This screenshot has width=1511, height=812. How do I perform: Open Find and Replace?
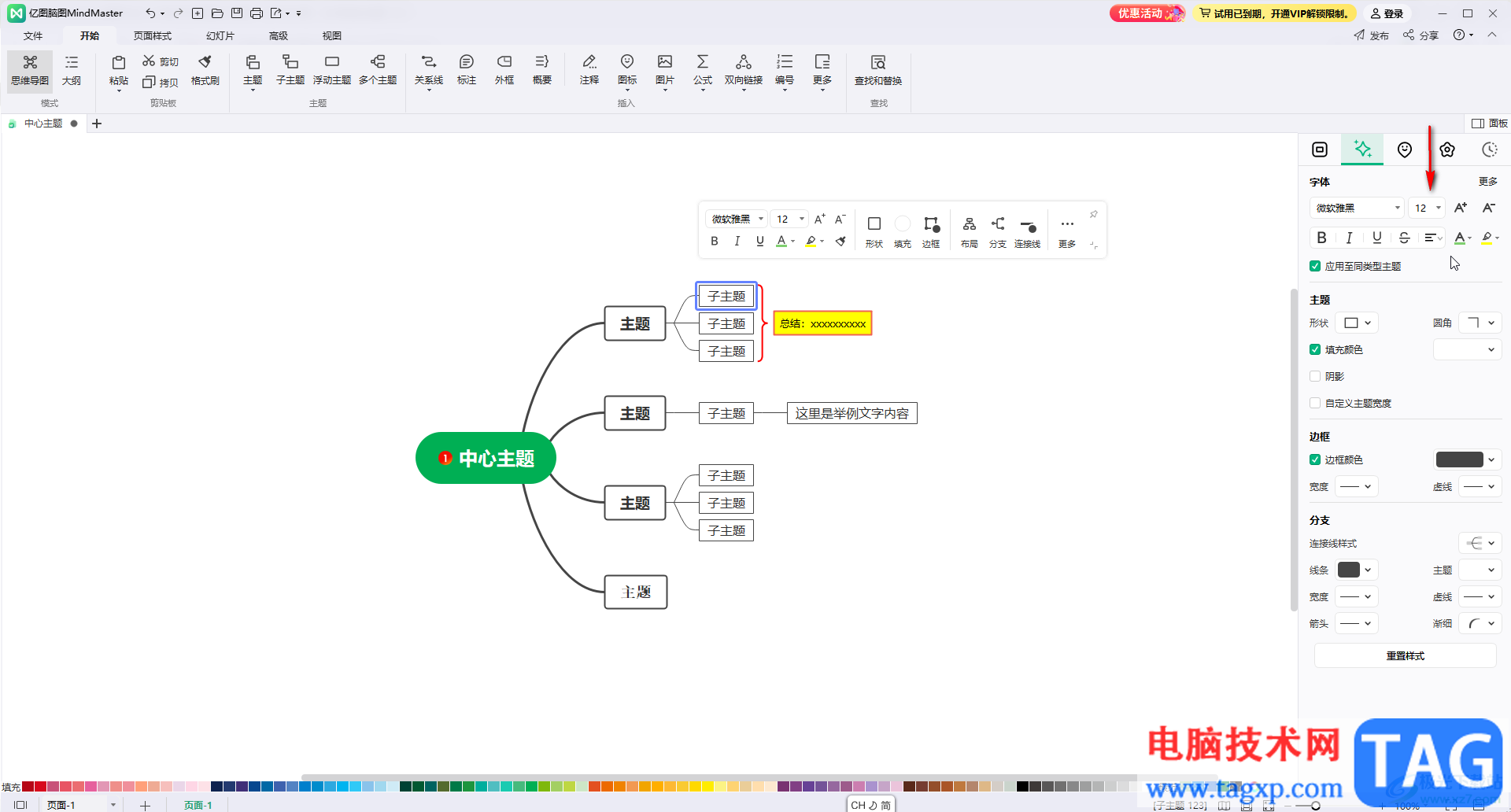coord(878,71)
